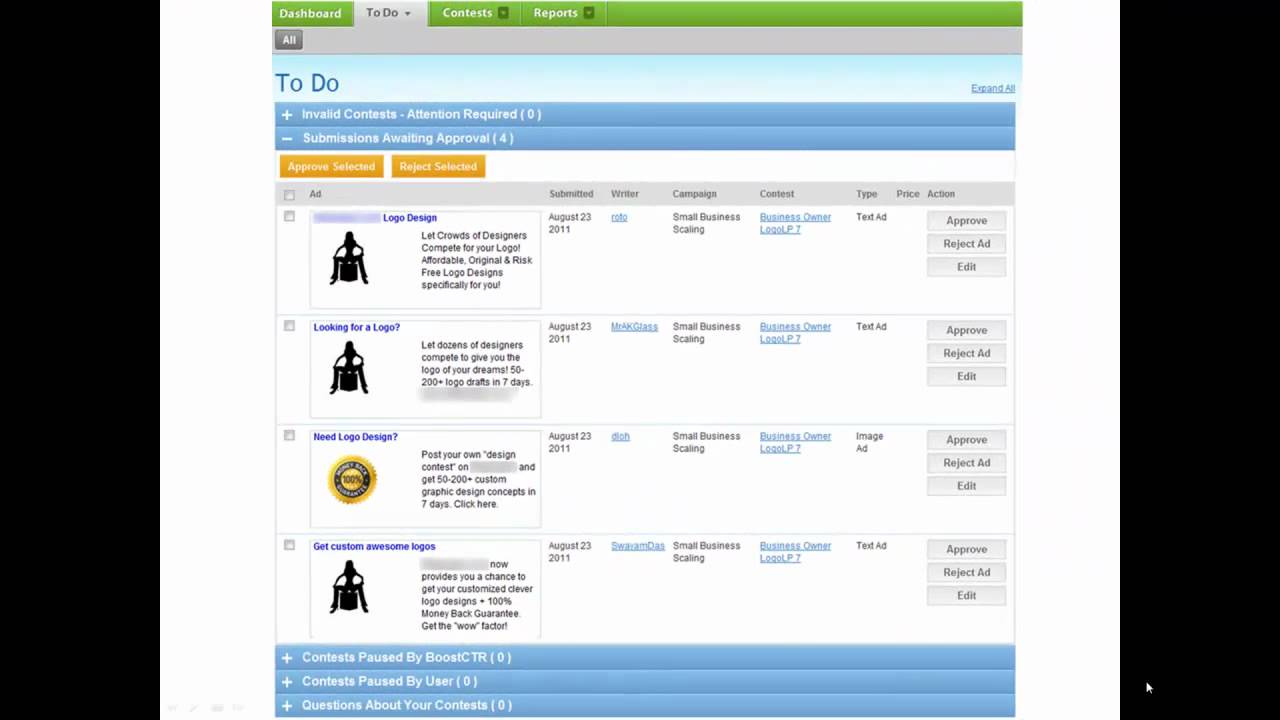Click the Type column header
The height and width of the screenshot is (720, 1280).
click(x=866, y=194)
